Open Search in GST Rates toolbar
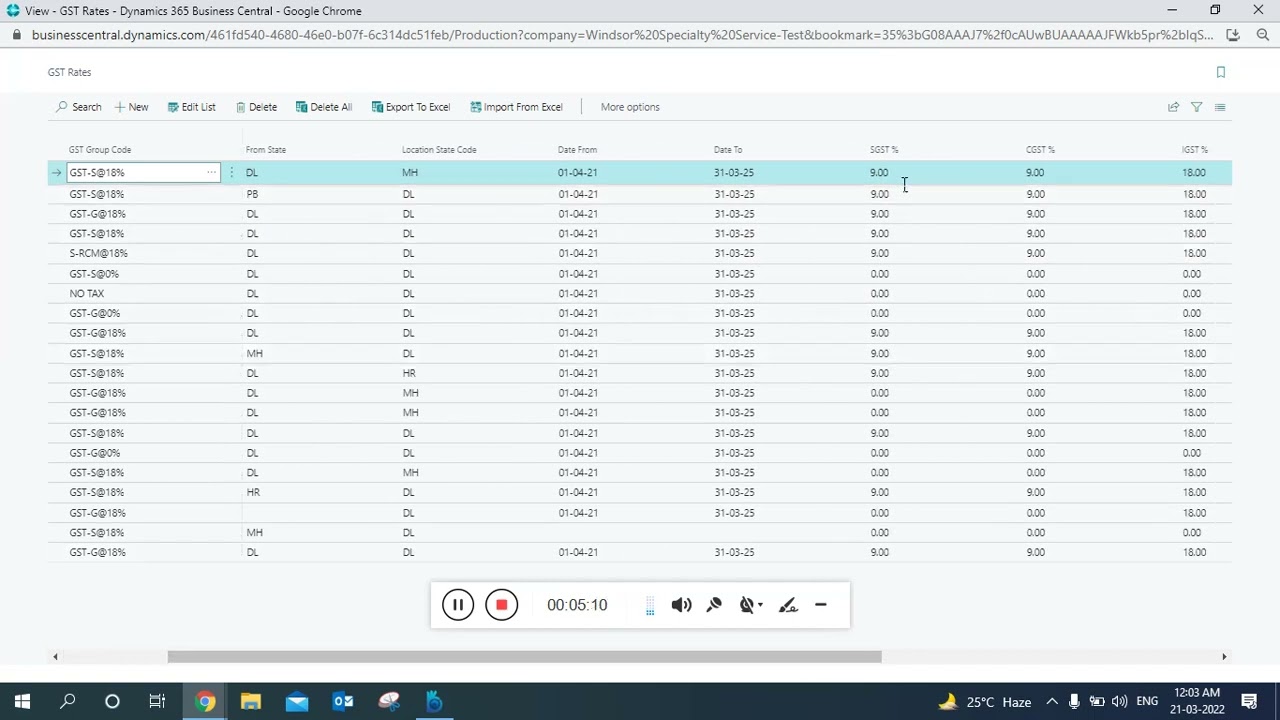 tap(79, 107)
